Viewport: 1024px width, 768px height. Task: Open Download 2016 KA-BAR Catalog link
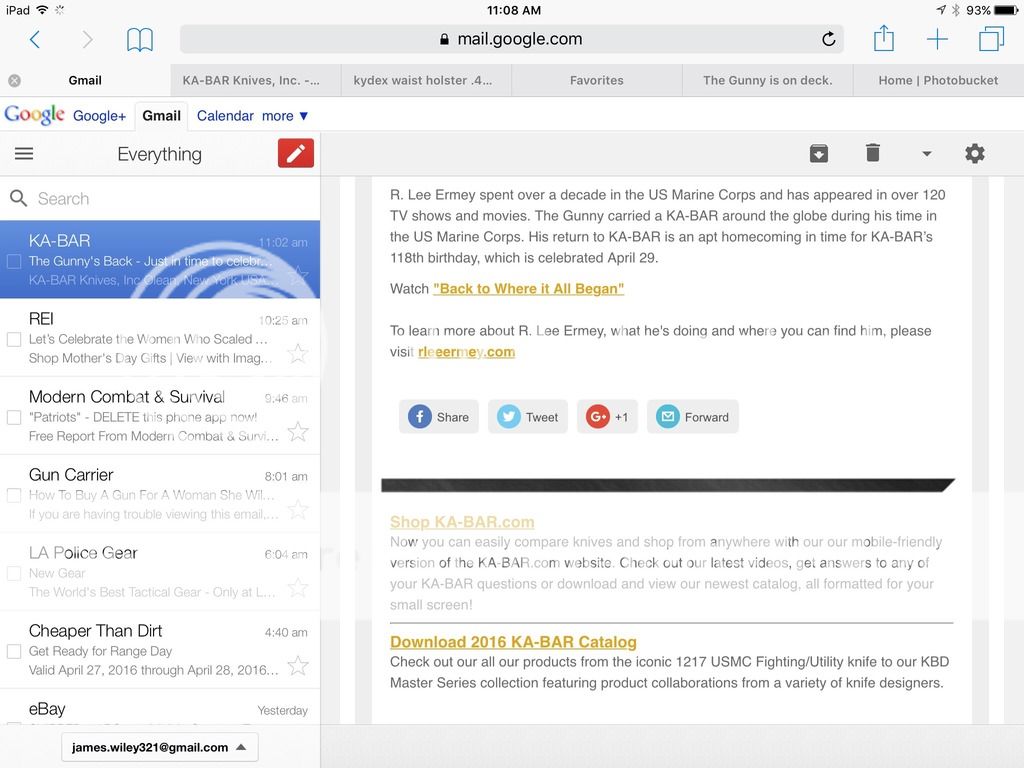click(x=513, y=642)
